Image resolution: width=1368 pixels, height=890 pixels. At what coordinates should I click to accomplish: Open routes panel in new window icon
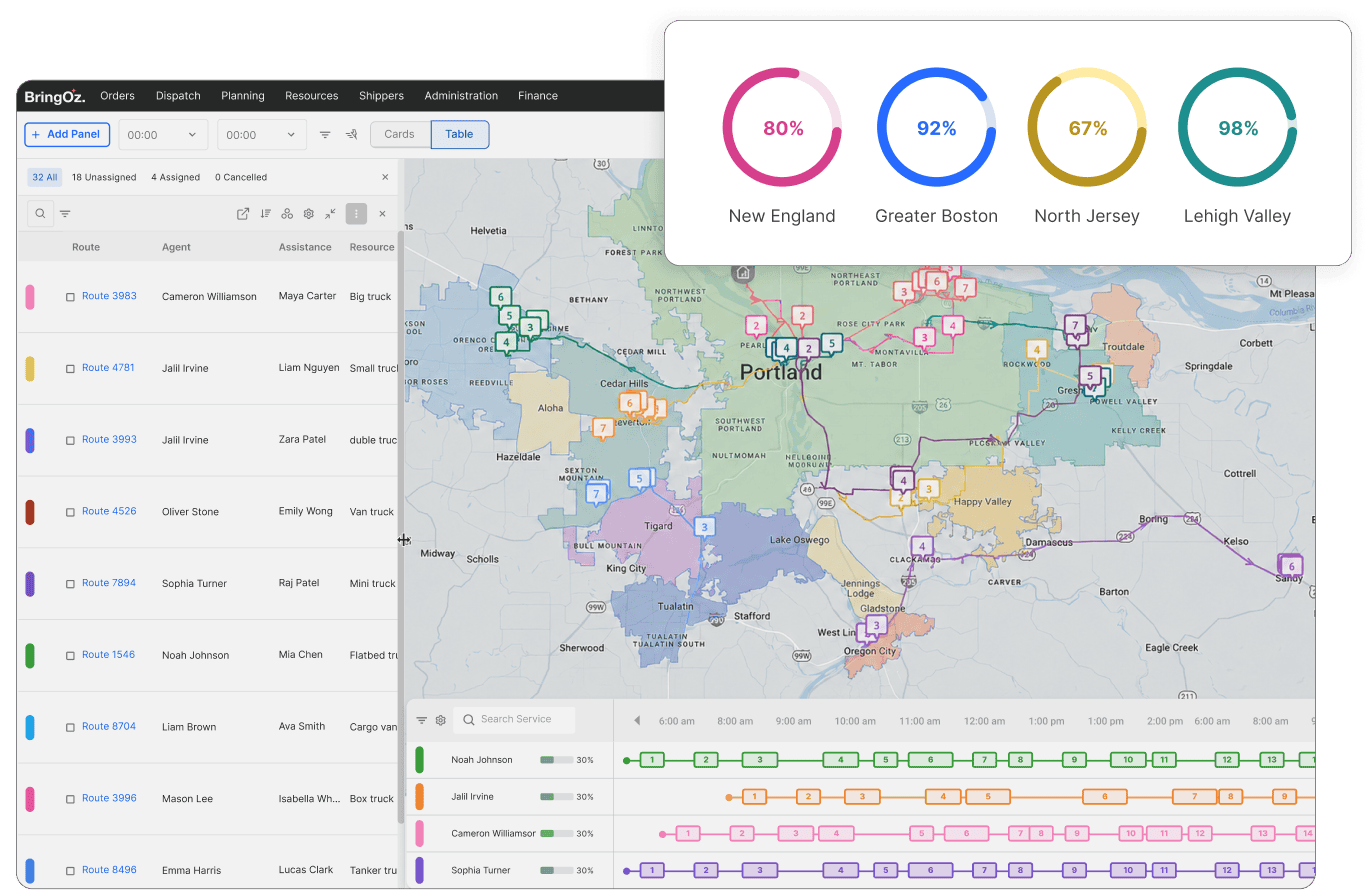(x=243, y=213)
